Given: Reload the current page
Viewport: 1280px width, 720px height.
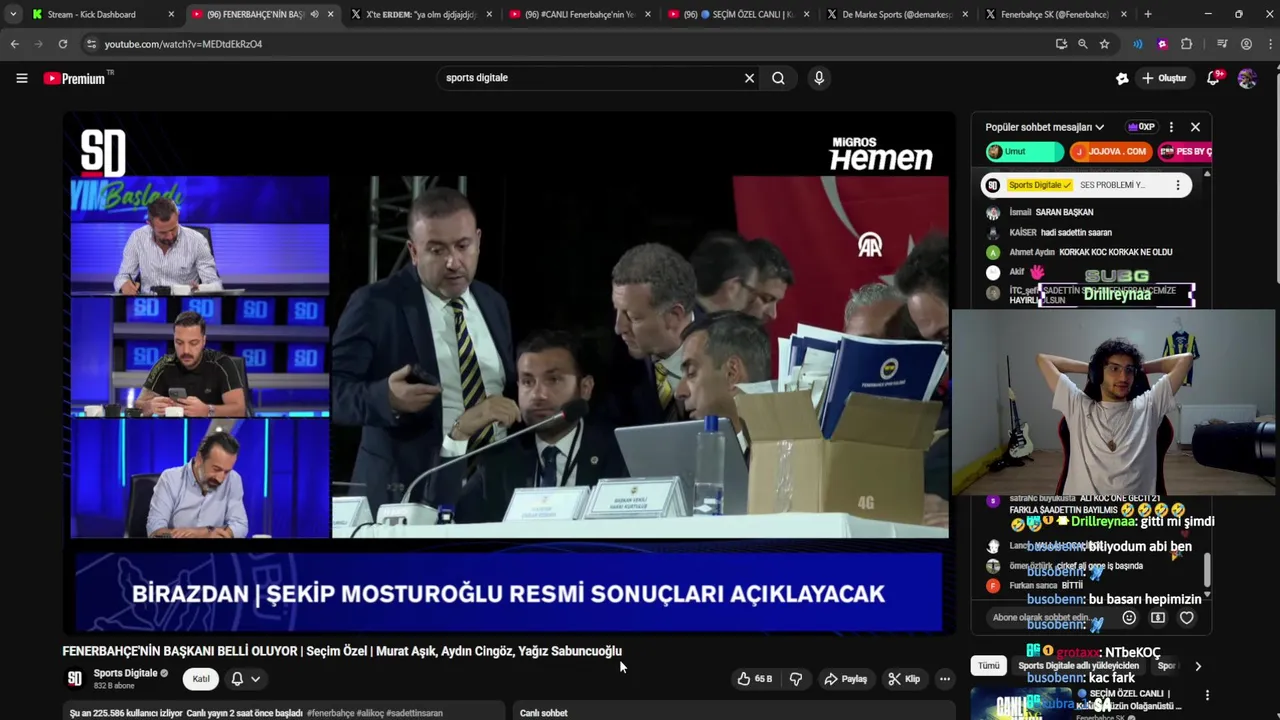Looking at the screenshot, I should [62, 44].
